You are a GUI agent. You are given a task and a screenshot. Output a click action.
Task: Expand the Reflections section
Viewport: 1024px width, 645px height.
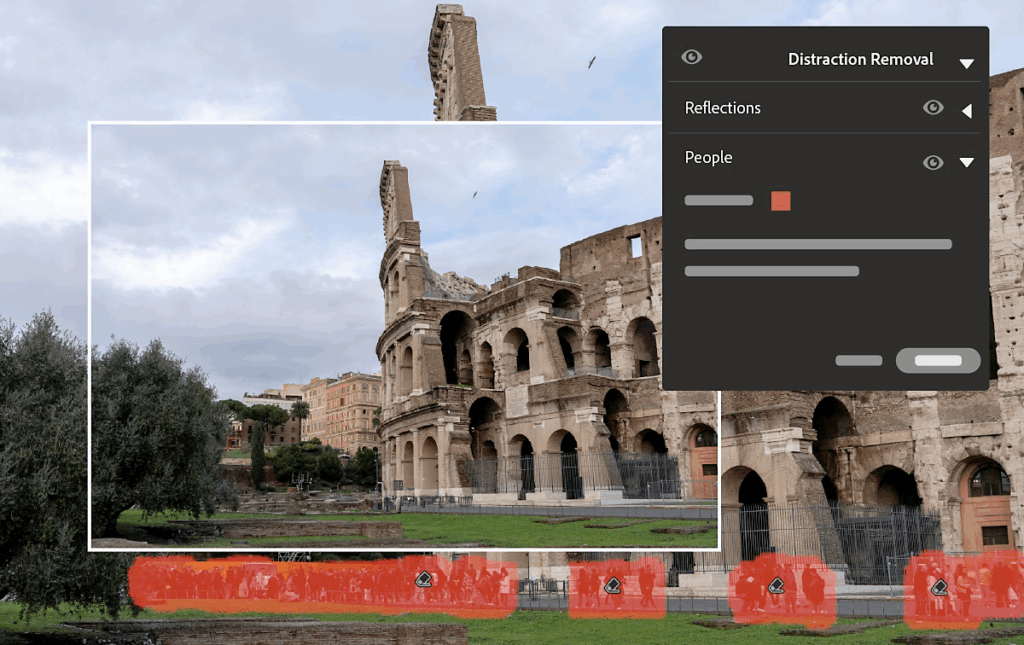pos(967,111)
